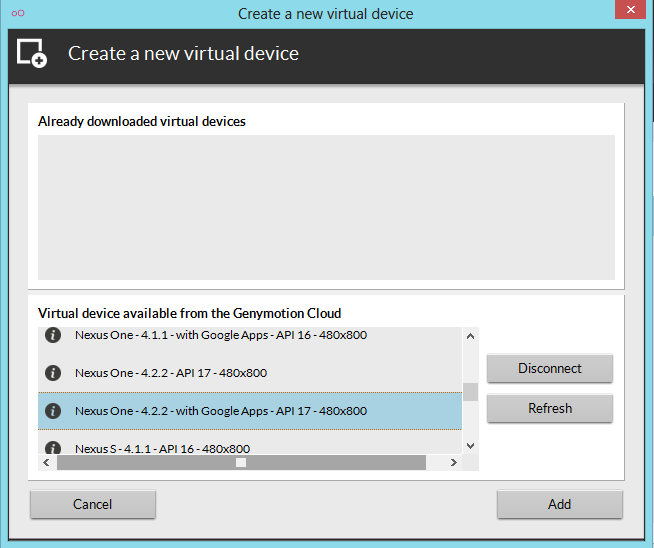This screenshot has width=654, height=548.
Task: Click the device list scroll down arrow
Action: [470, 446]
